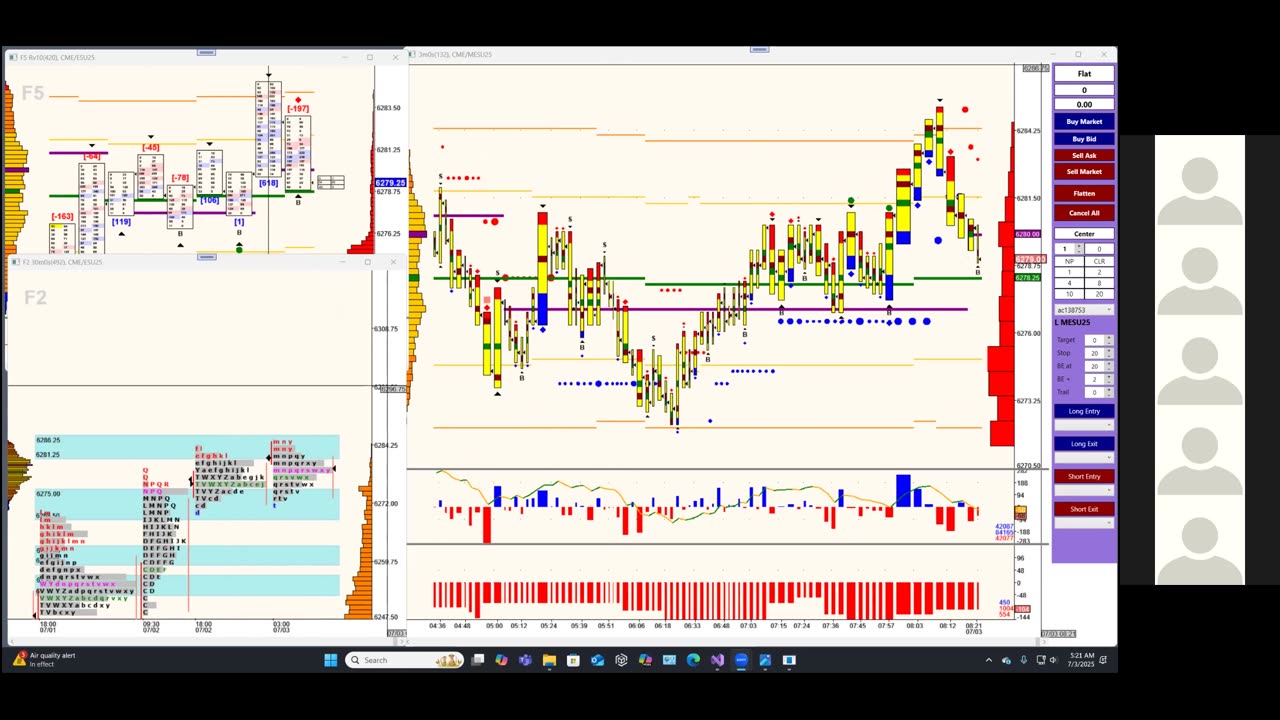Select the quantity preset 10

(1070, 294)
